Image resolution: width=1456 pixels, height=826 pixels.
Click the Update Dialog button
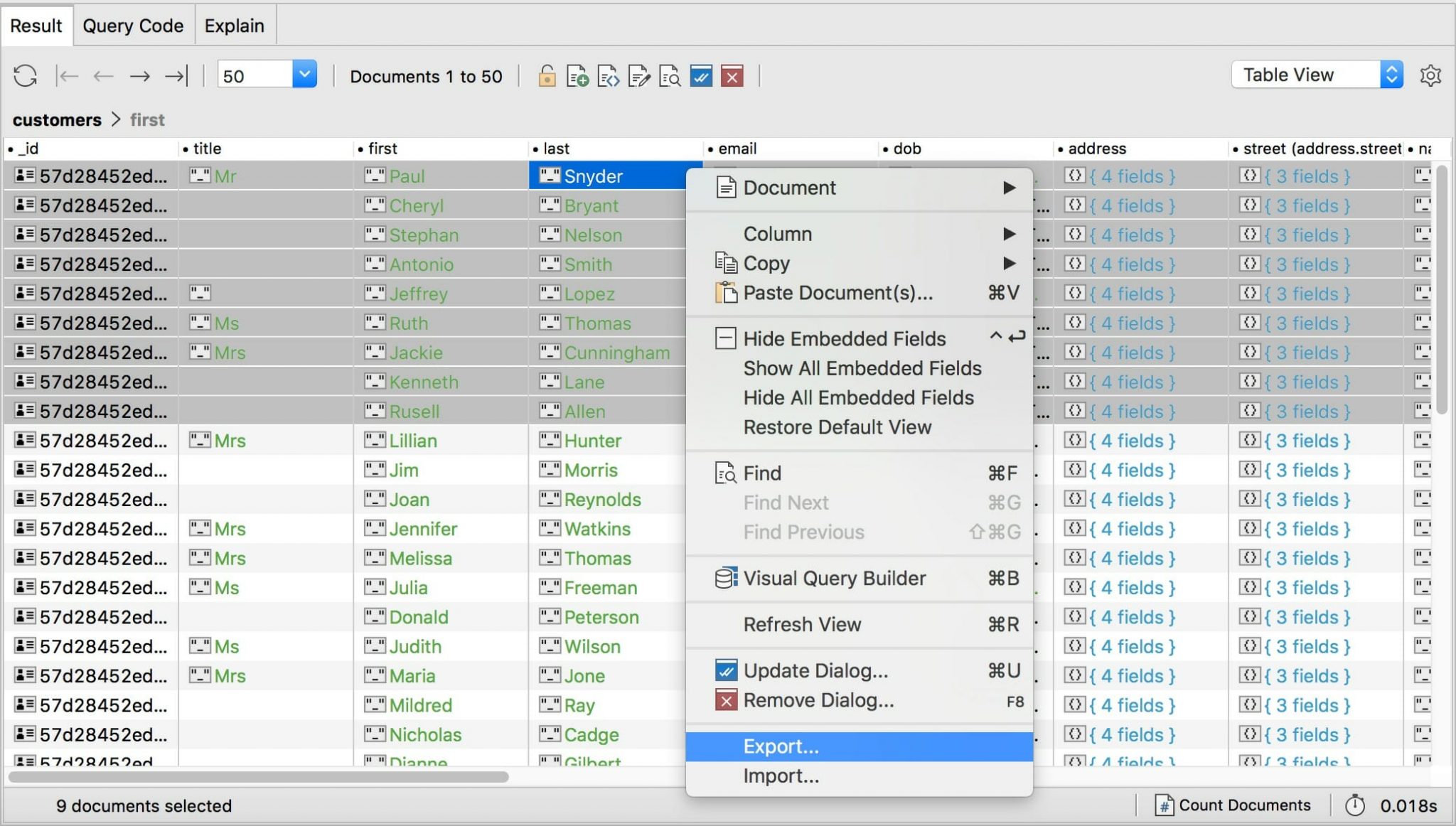pyautogui.click(x=815, y=670)
